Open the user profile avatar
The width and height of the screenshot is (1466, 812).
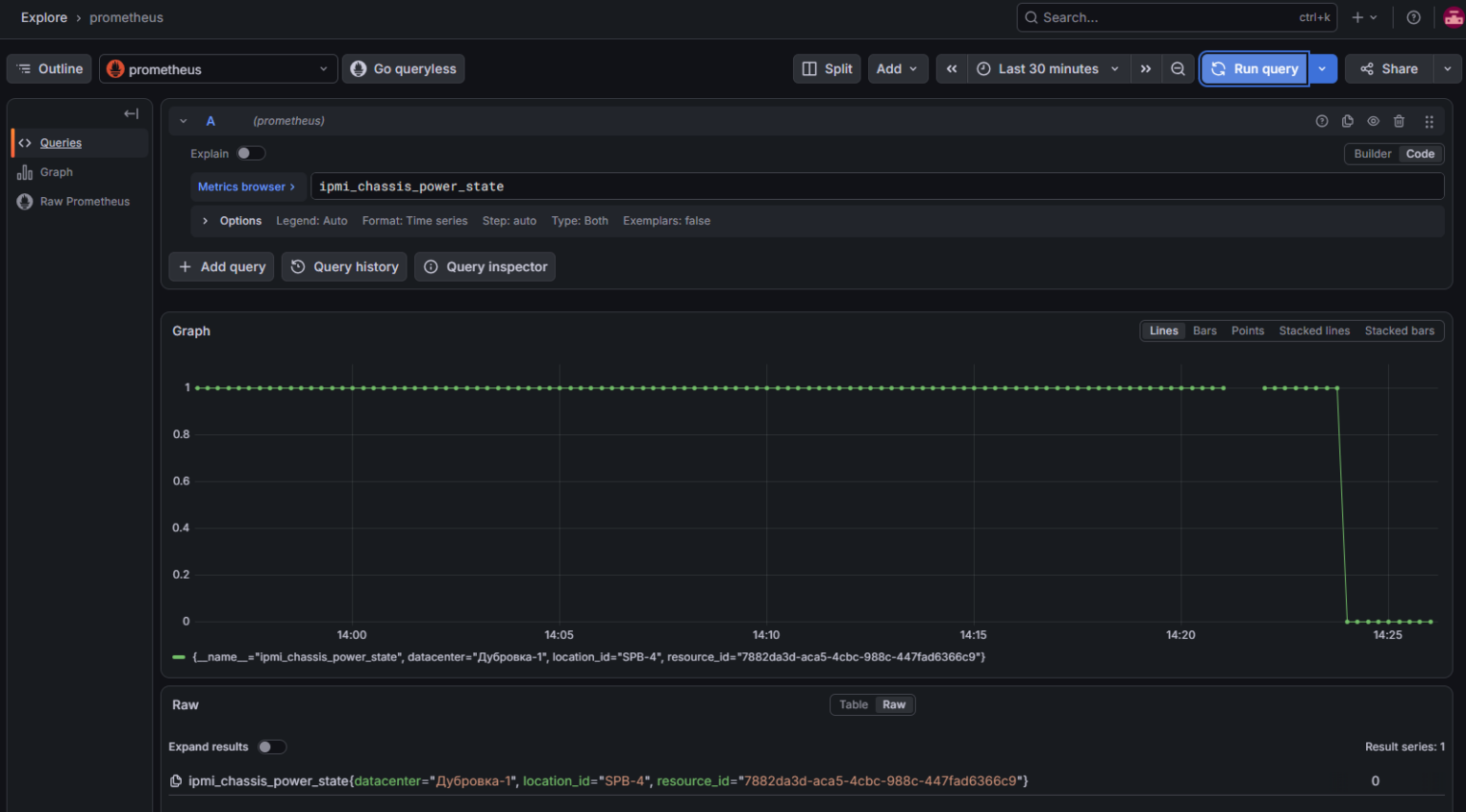click(x=1454, y=17)
